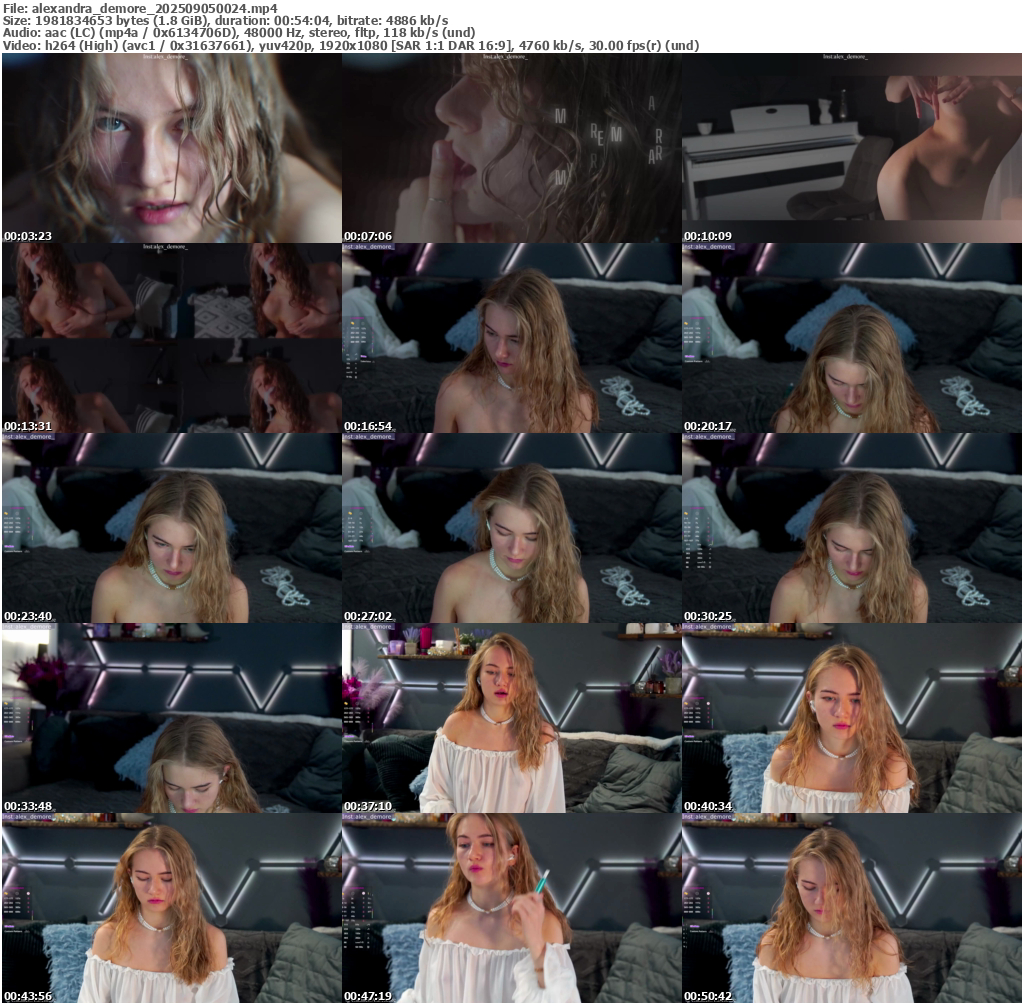The width and height of the screenshot is (1024, 1003).
Task: Open the thumbnail stamped 00:43:56
Action: [x=171, y=908]
